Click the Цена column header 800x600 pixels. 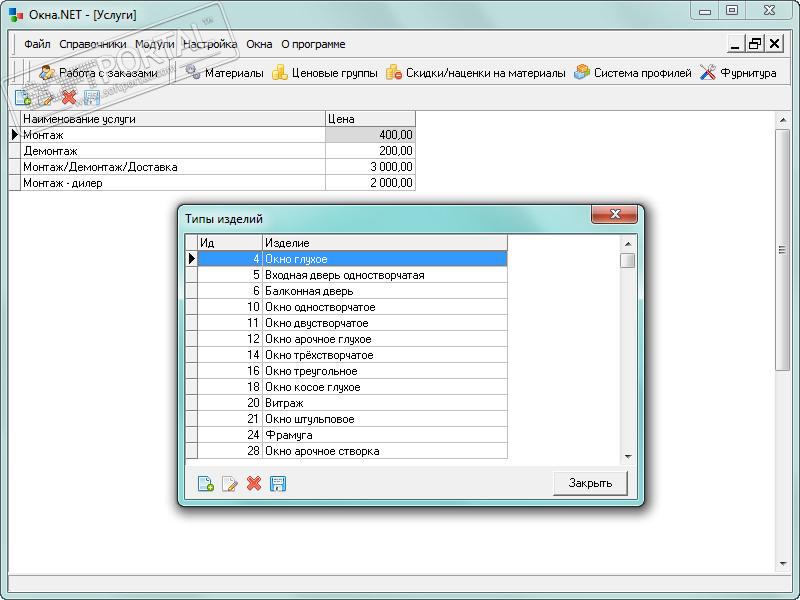pyautogui.click(x=370, y=119)
